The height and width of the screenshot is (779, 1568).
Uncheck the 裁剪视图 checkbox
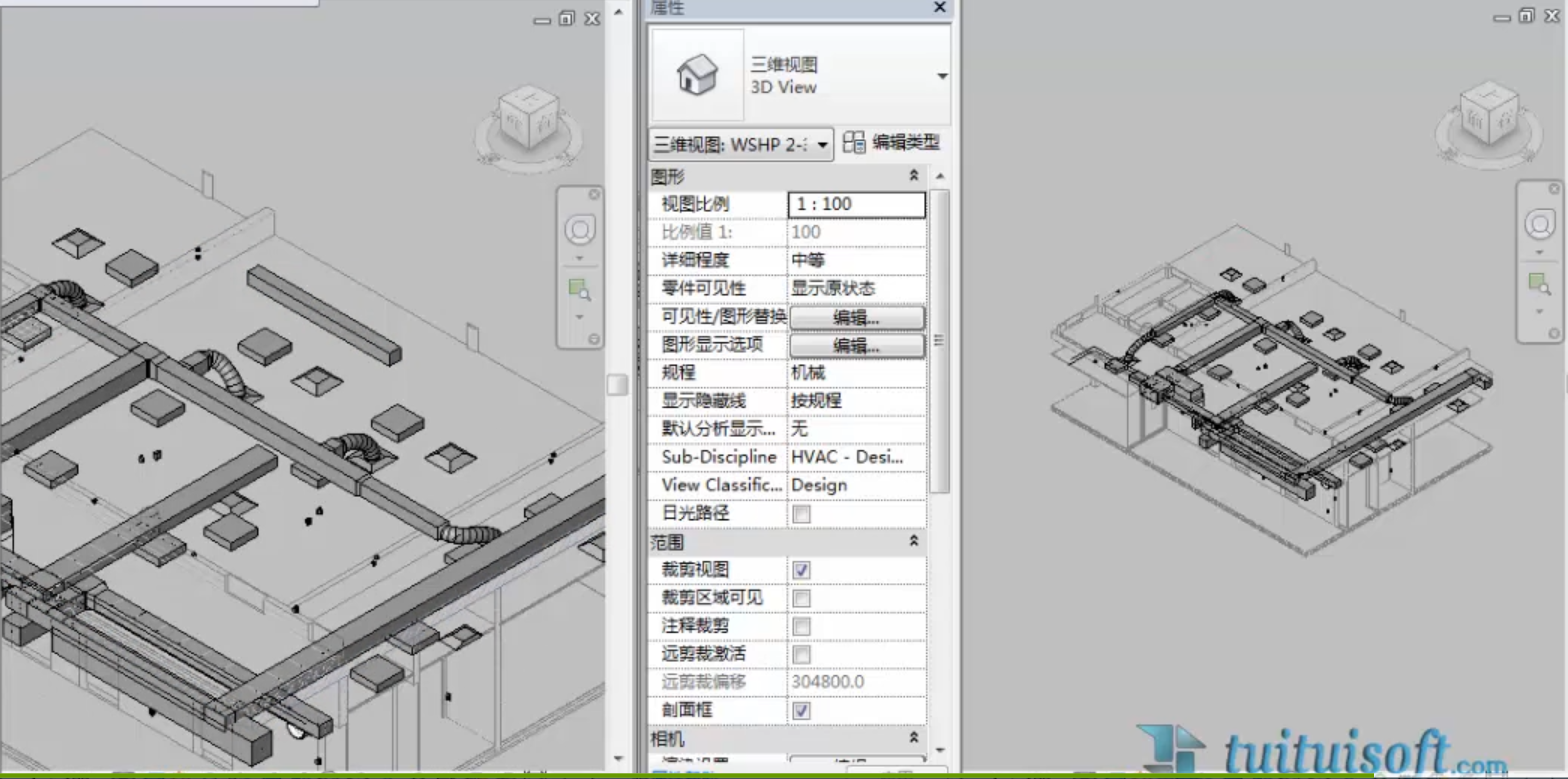(x=801, y=570)
